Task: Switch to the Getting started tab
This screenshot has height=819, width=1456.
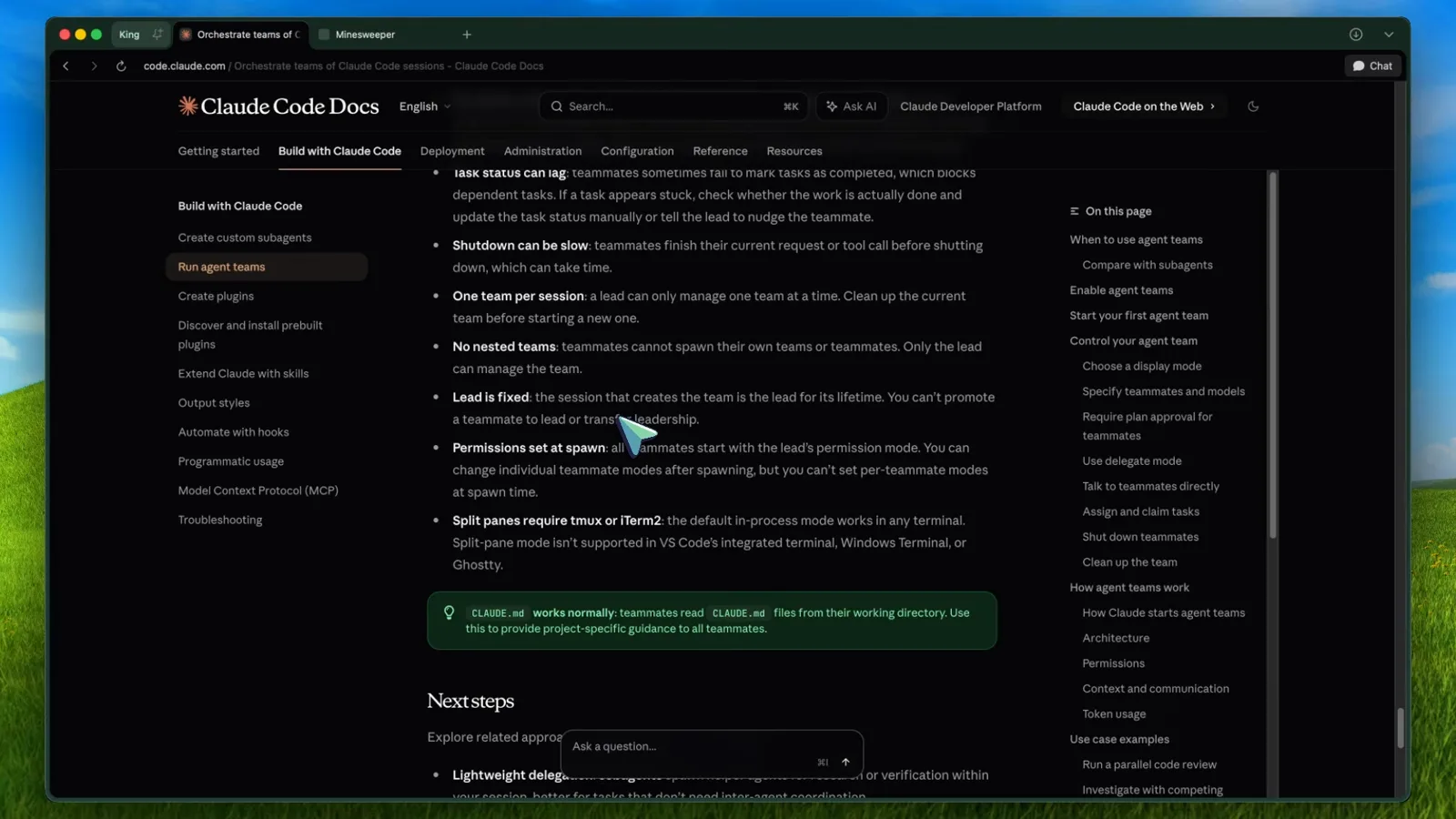Action: coord(218,151)
